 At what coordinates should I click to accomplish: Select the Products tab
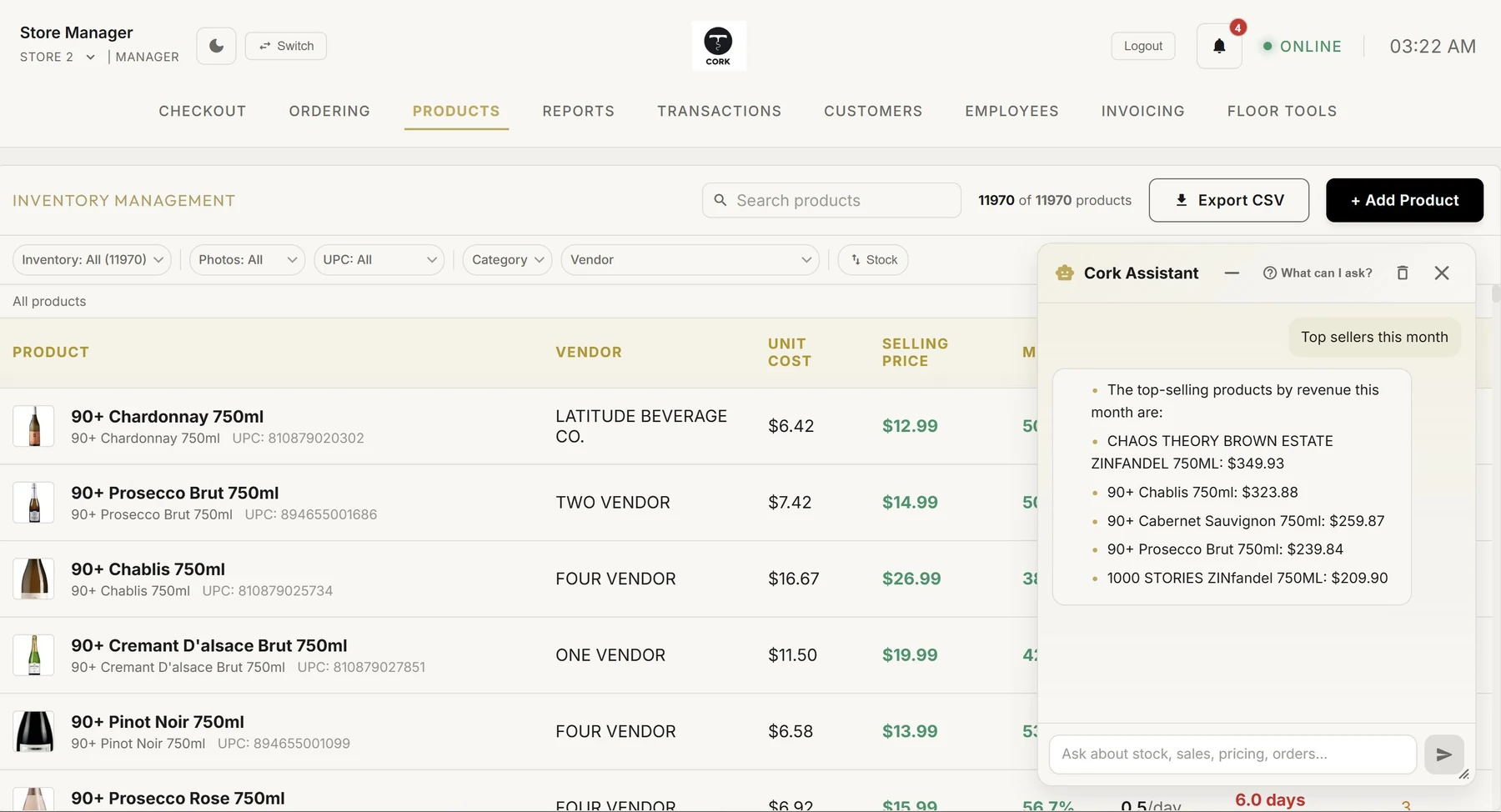[x=456, y=111]
